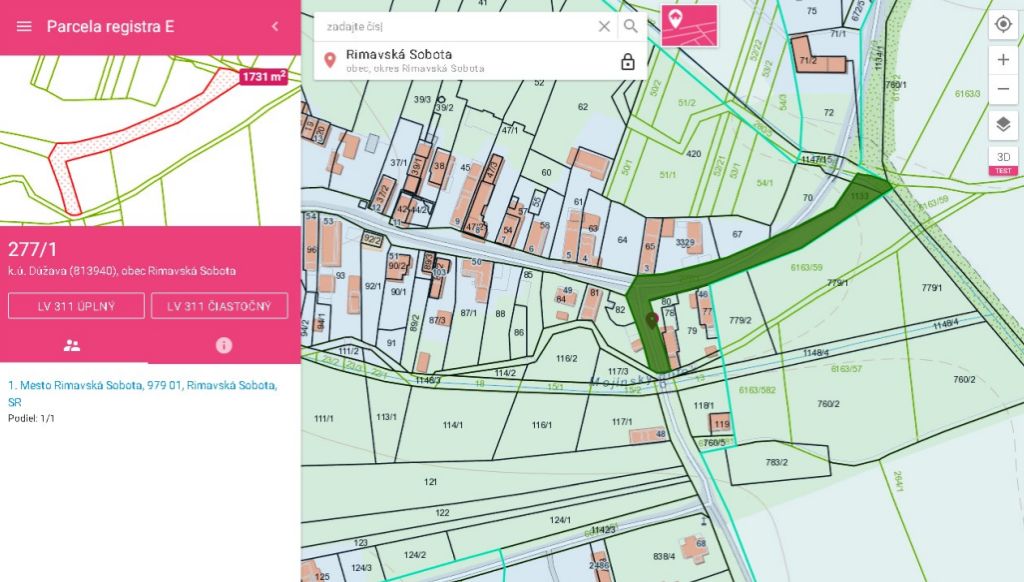The width and height of the screenshot is (1024, 582).
Task: Open the map layers selector
Action: pyautogui.click(x=1003, y=125)
